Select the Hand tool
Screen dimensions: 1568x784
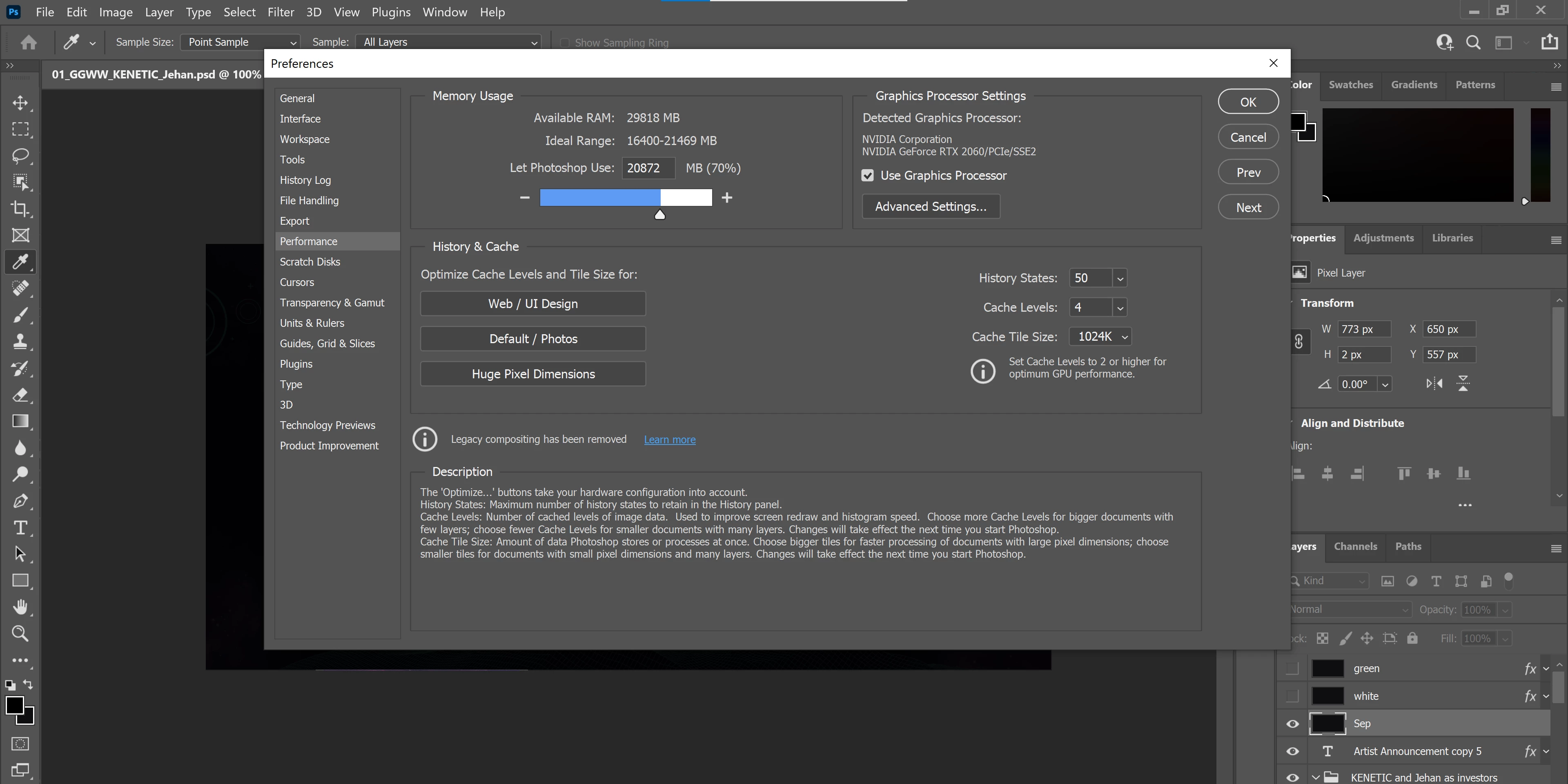(20, 607)
